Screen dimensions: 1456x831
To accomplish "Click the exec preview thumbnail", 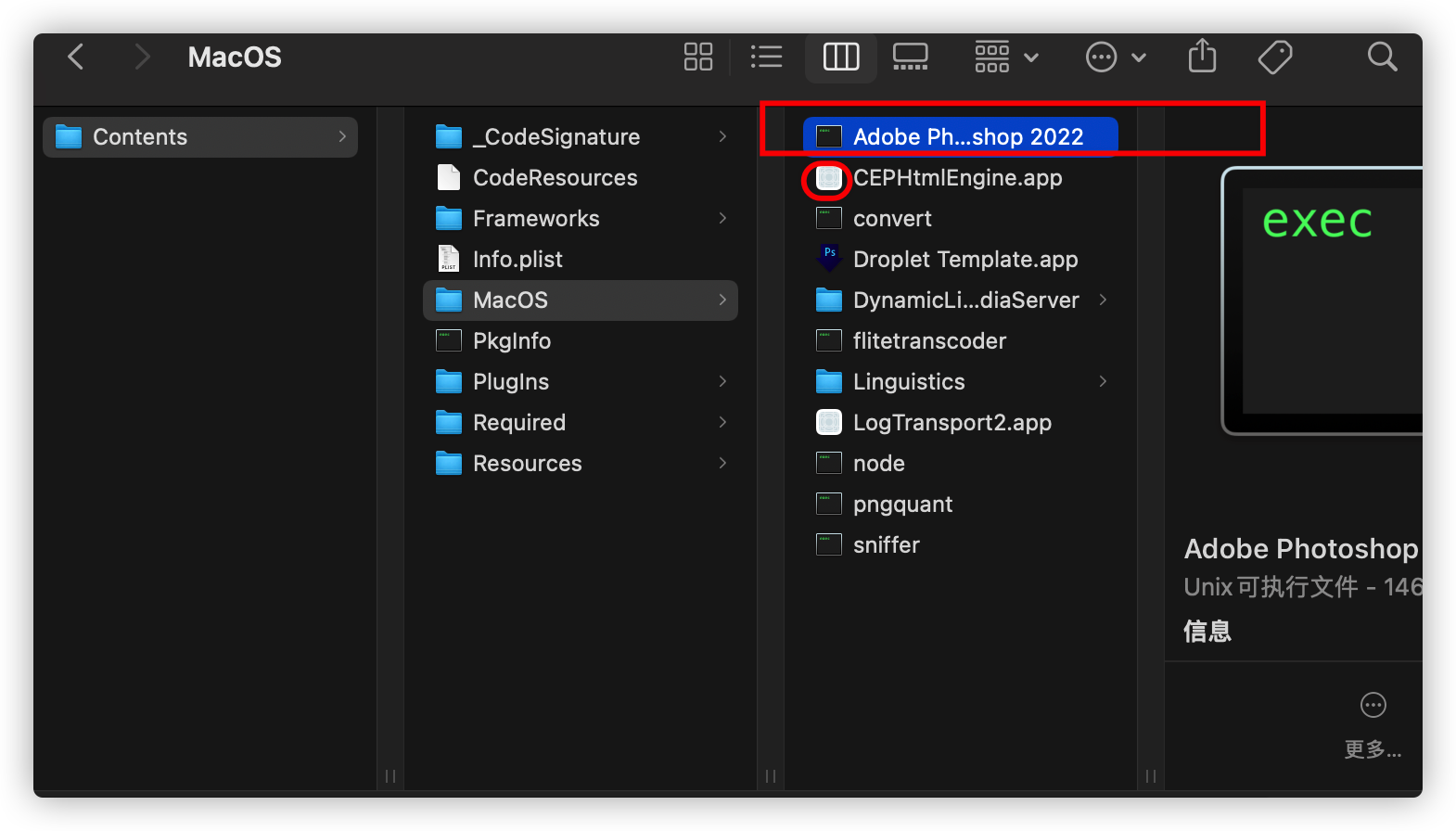I will [x=1322, y=300].
